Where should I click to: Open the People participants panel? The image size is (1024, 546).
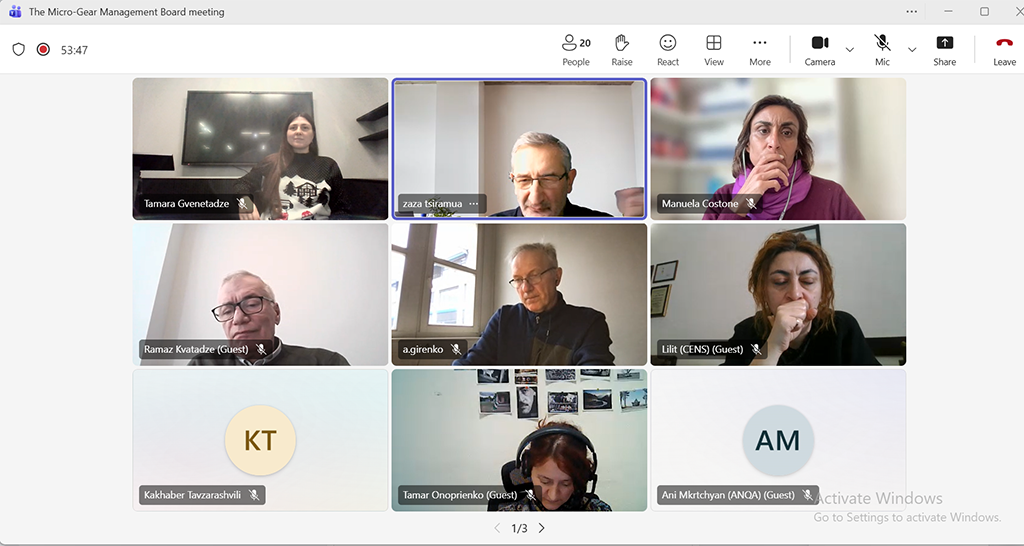[x=576, y=49]
